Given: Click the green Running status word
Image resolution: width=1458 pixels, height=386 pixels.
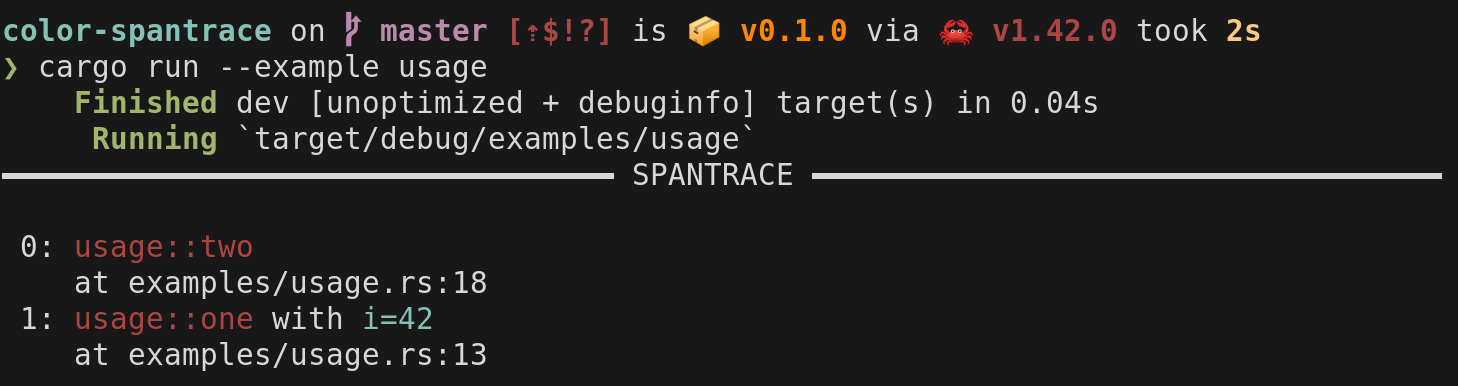Looking at the screenshot, I should 155,139.
